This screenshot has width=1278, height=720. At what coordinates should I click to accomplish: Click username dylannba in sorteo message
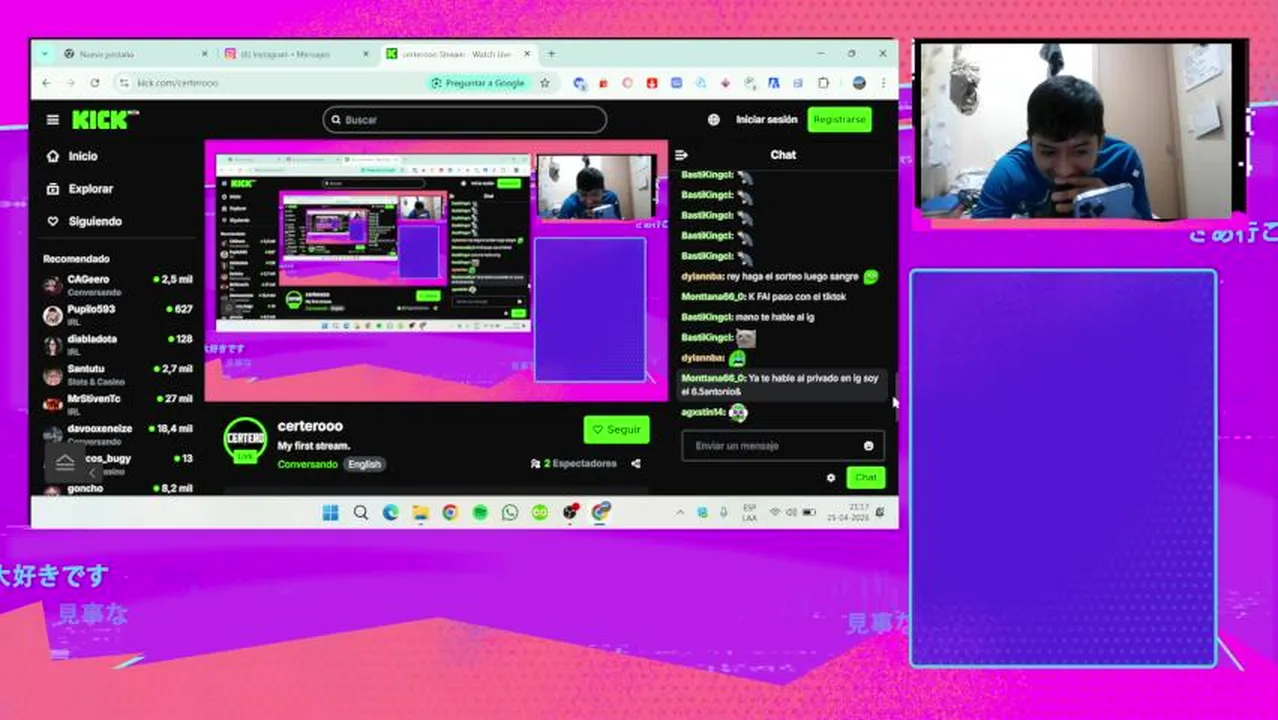point(702,276)
